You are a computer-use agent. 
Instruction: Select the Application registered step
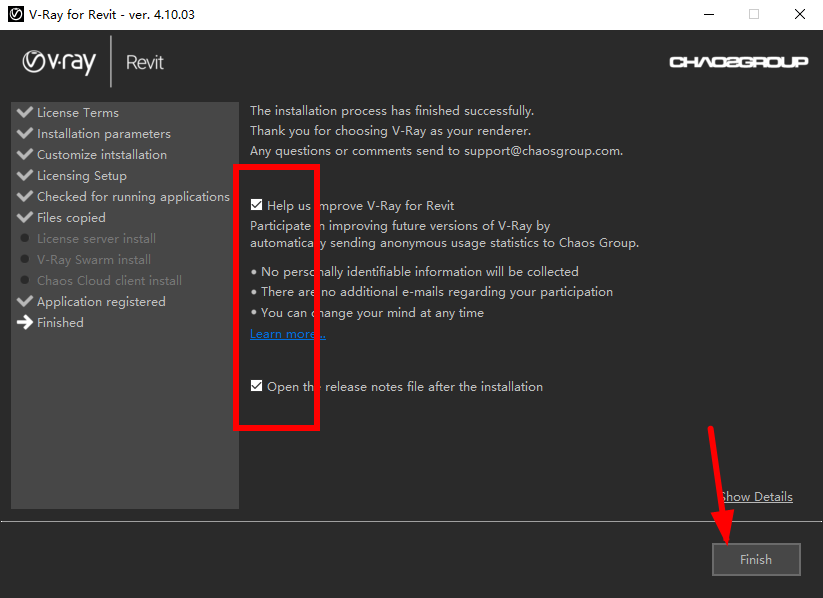point(101,302)
